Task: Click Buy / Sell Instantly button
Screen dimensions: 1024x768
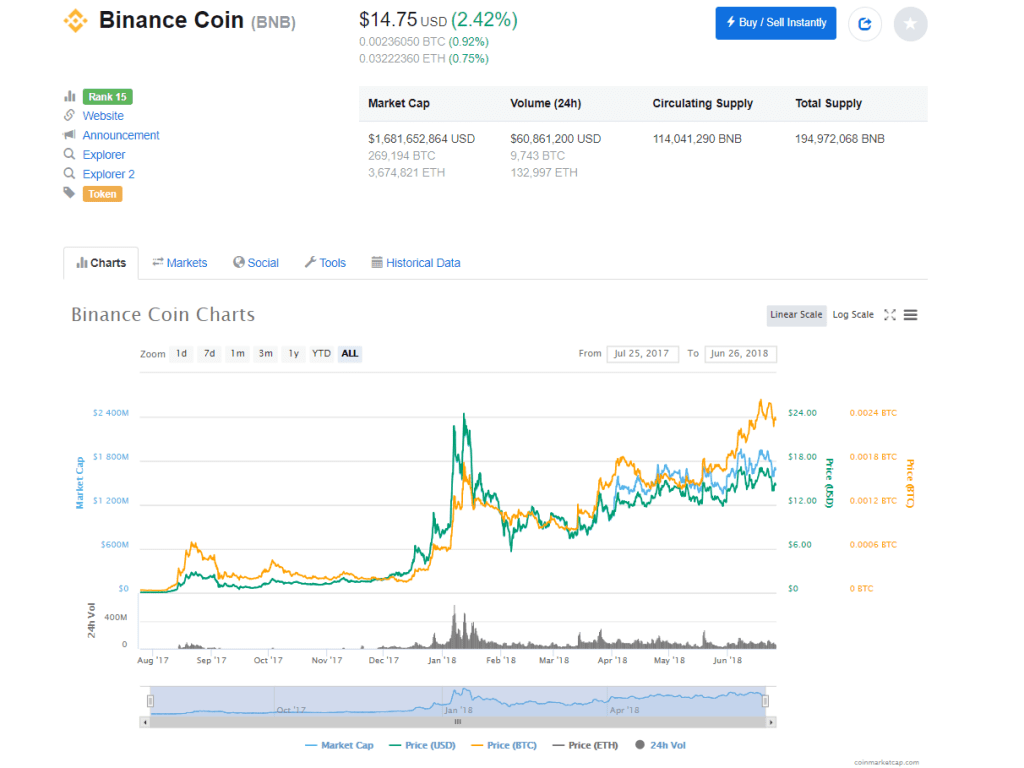Action: (x=775, y=23)
